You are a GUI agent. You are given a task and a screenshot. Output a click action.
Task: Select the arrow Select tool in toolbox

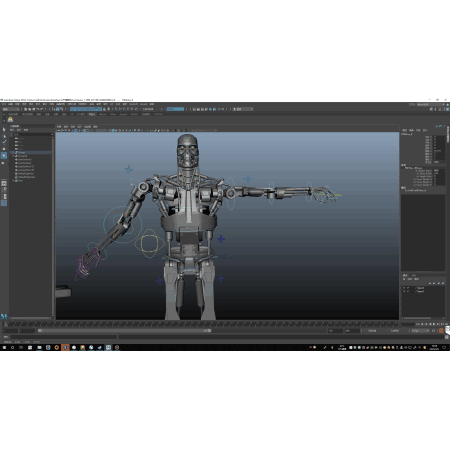click(x=4, y=129)
